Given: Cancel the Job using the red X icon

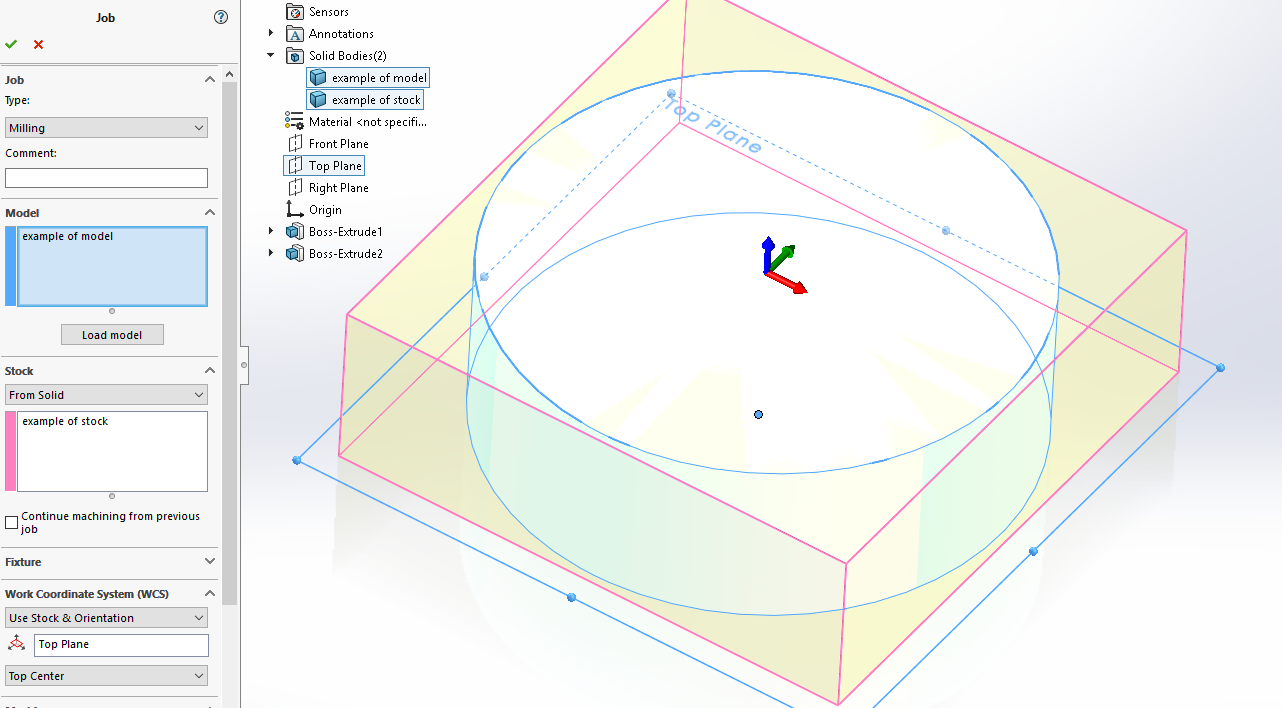Looking at the screenshot, I should [37, 44].
